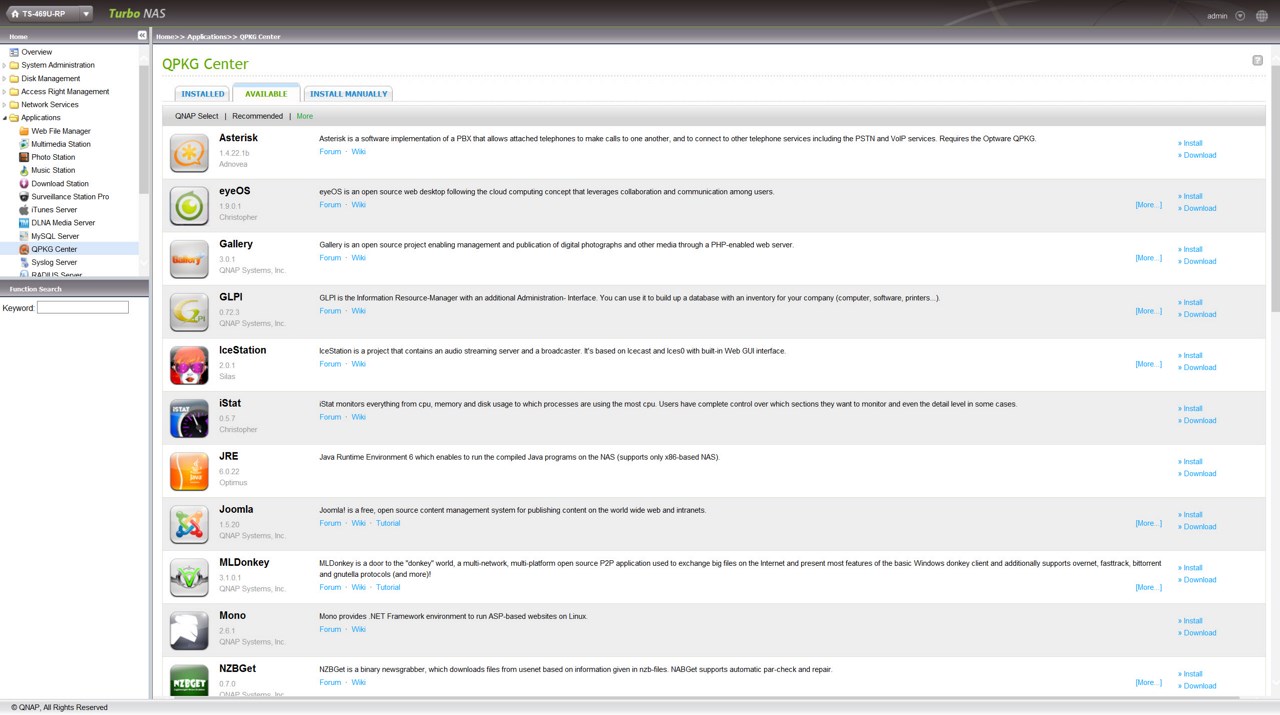Expand System Administration tree node
1280x715 pixels.
pos(4,65)
